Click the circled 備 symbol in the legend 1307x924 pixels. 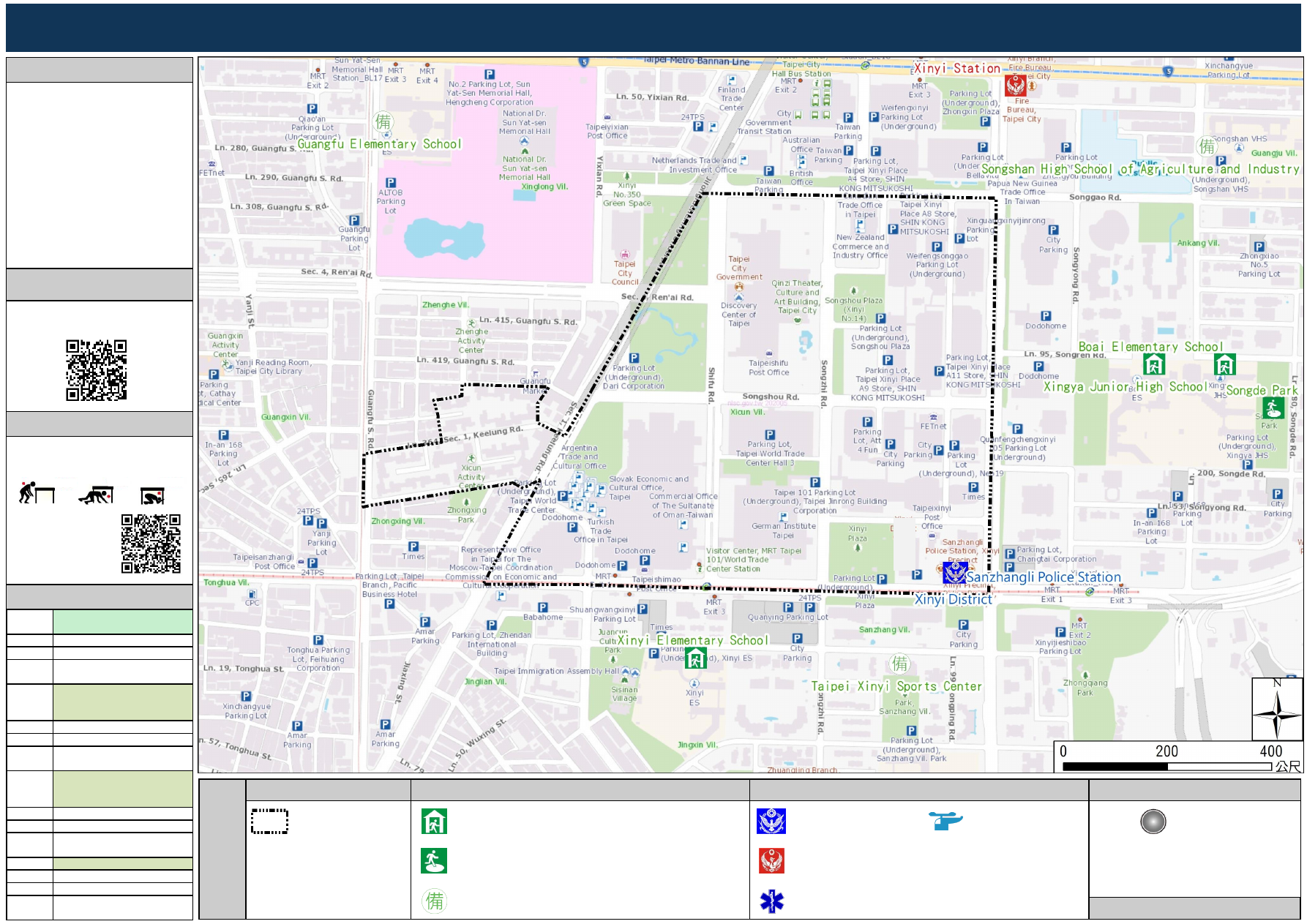click(434, 901)
